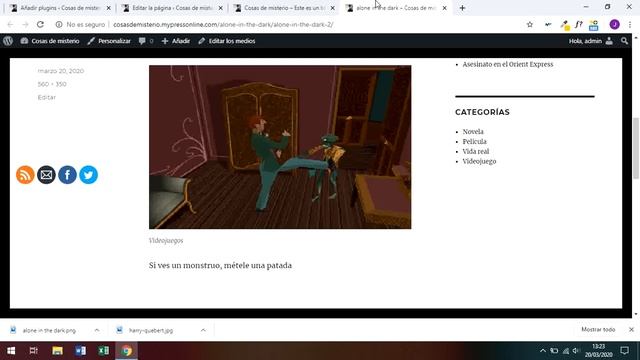
Task: View site info 'No es seguro' icon
Action: pyautogui.click(x=59, y=24)
